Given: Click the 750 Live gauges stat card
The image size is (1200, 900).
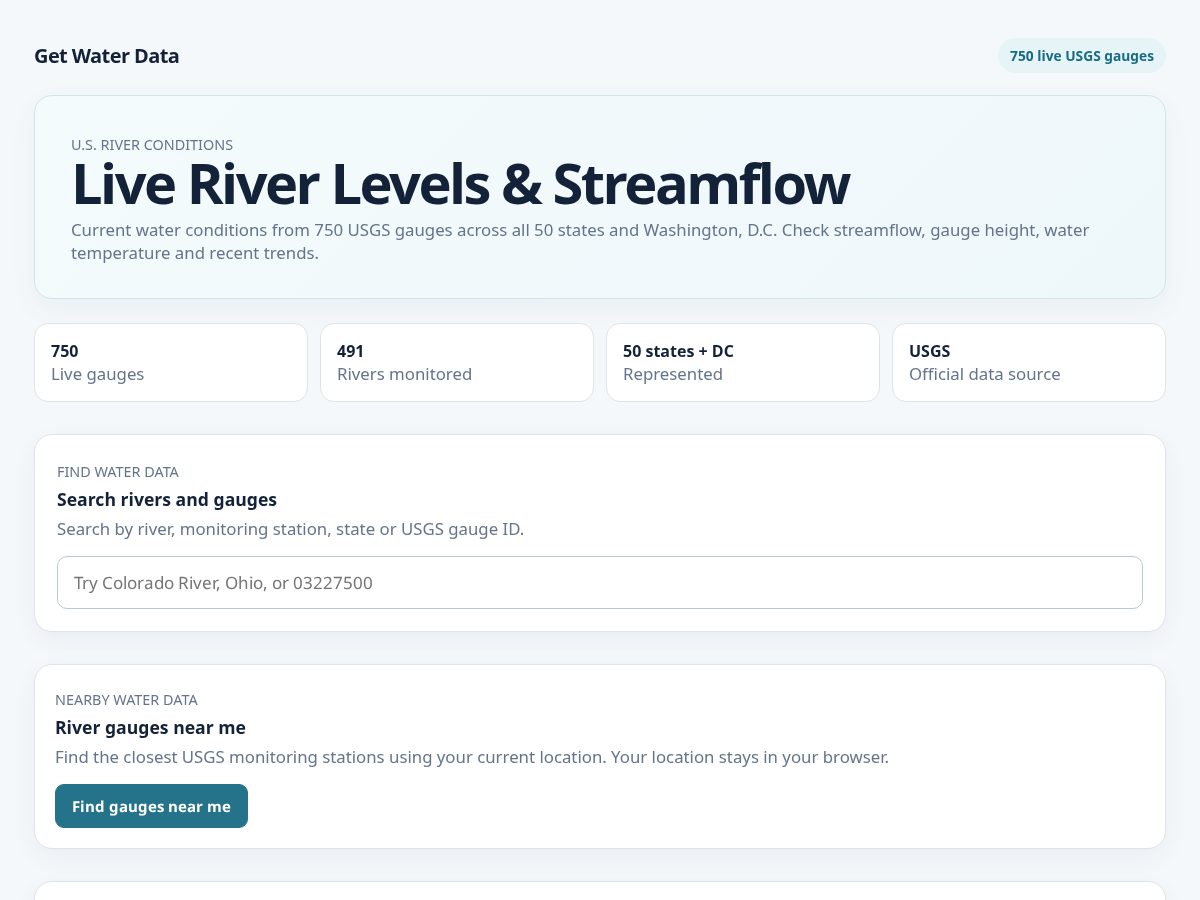Looking at the screenshot, I should [171, 362].
